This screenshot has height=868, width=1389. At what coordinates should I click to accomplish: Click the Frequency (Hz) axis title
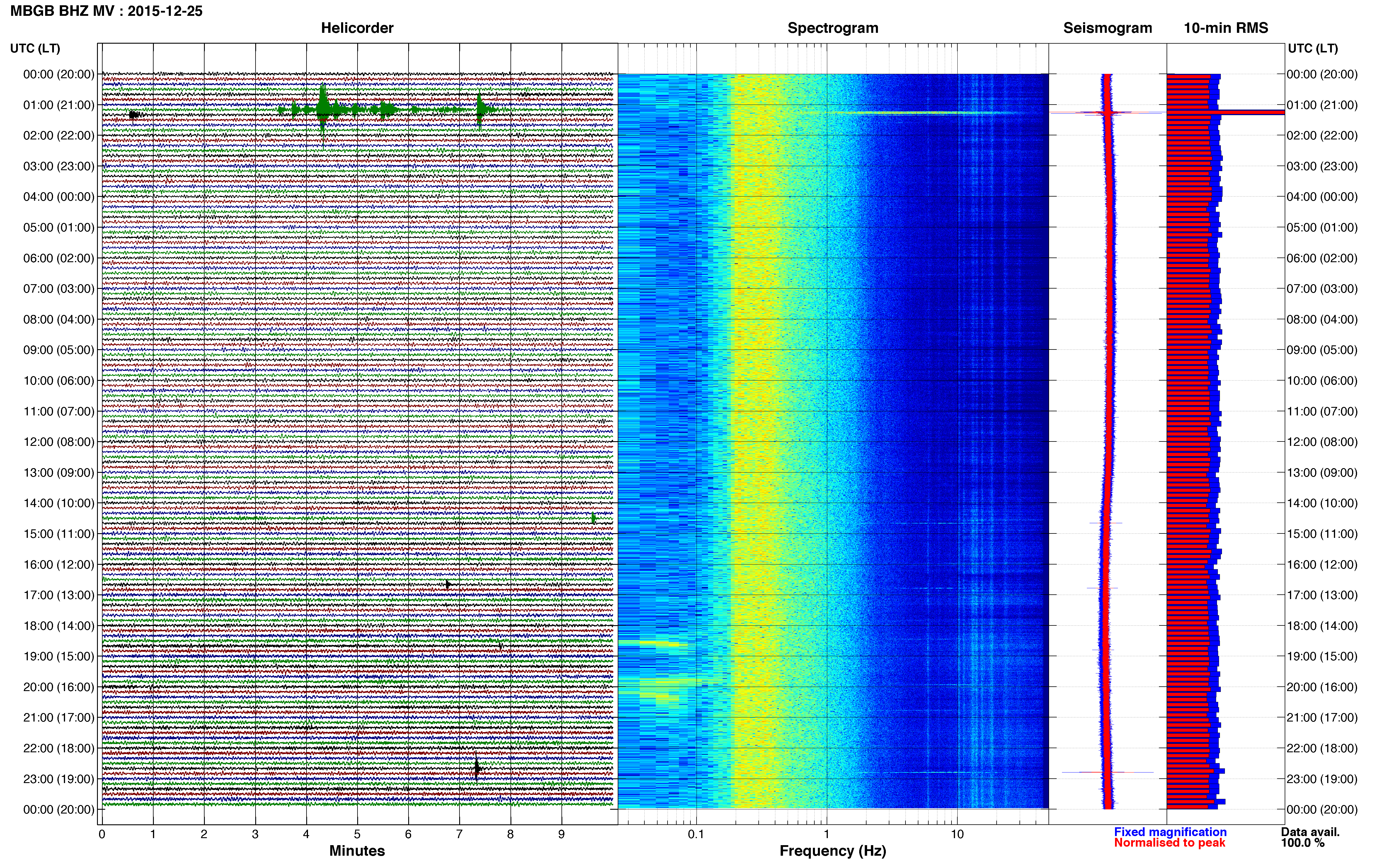coord(833,851)
